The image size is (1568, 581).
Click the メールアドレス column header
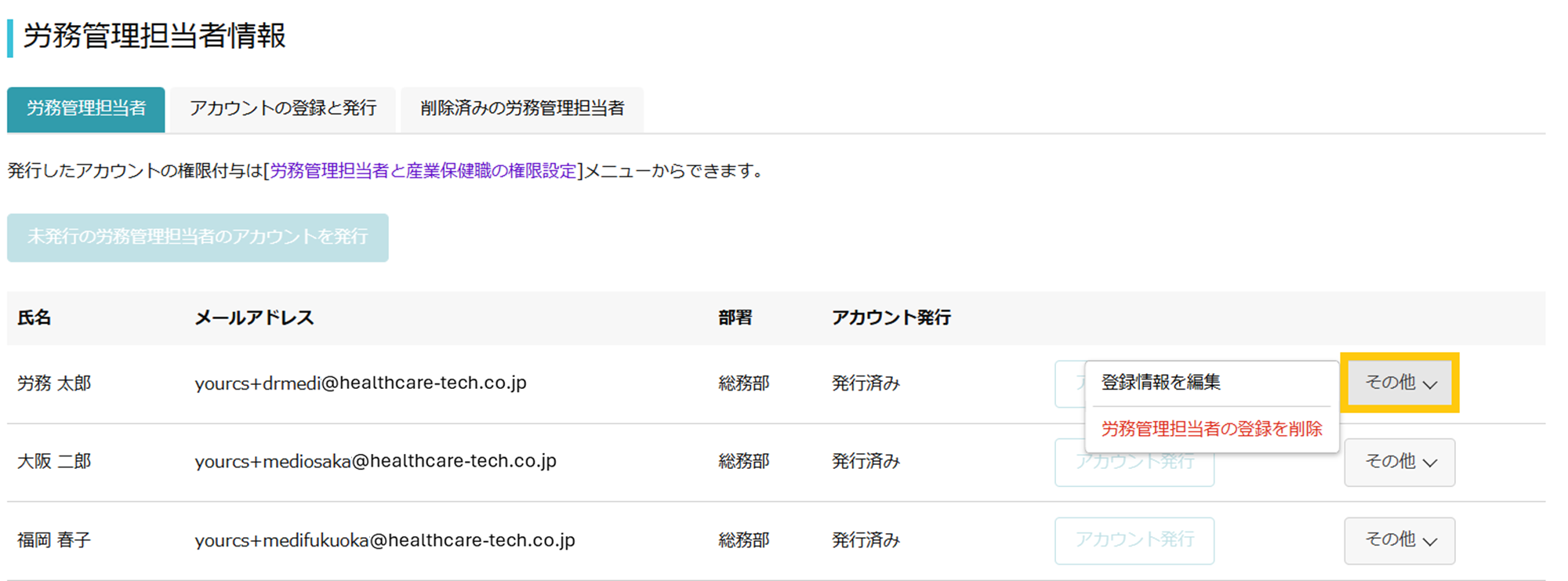[x=254, y=318]
